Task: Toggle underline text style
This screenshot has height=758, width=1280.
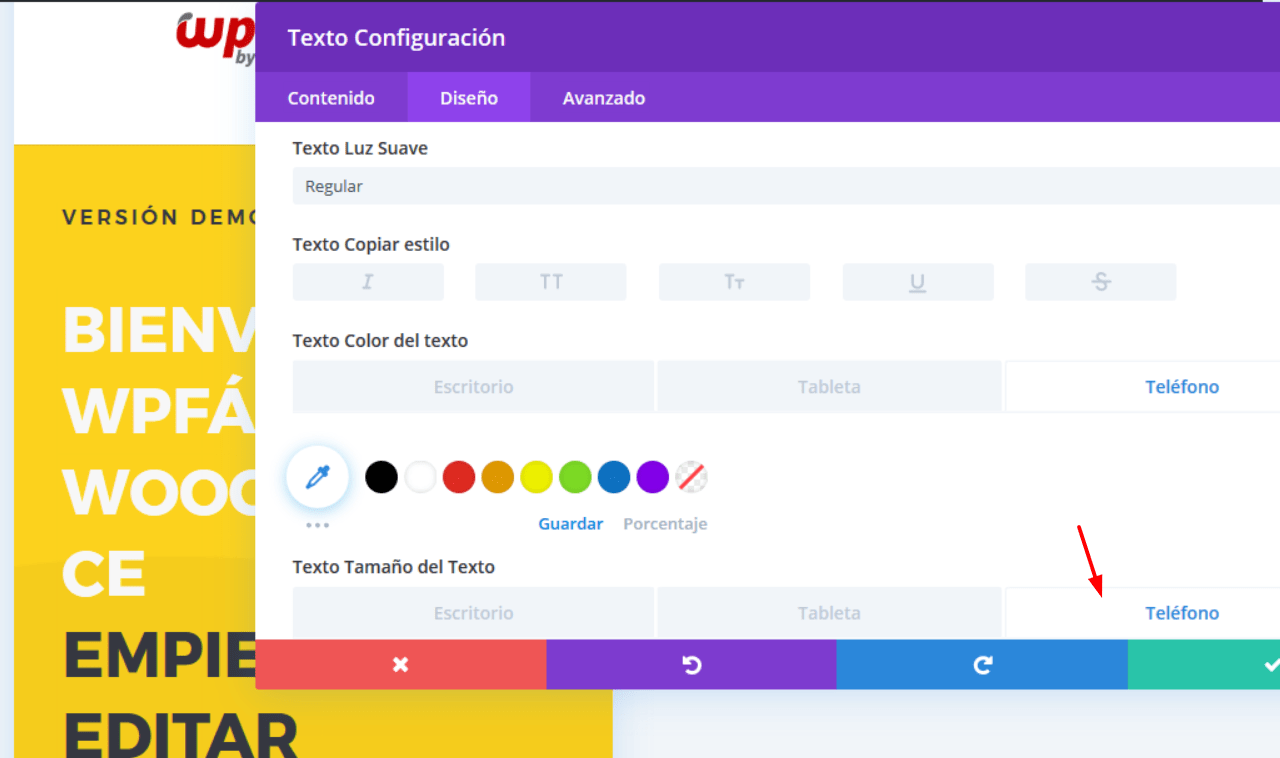Action: click(918, 282)
